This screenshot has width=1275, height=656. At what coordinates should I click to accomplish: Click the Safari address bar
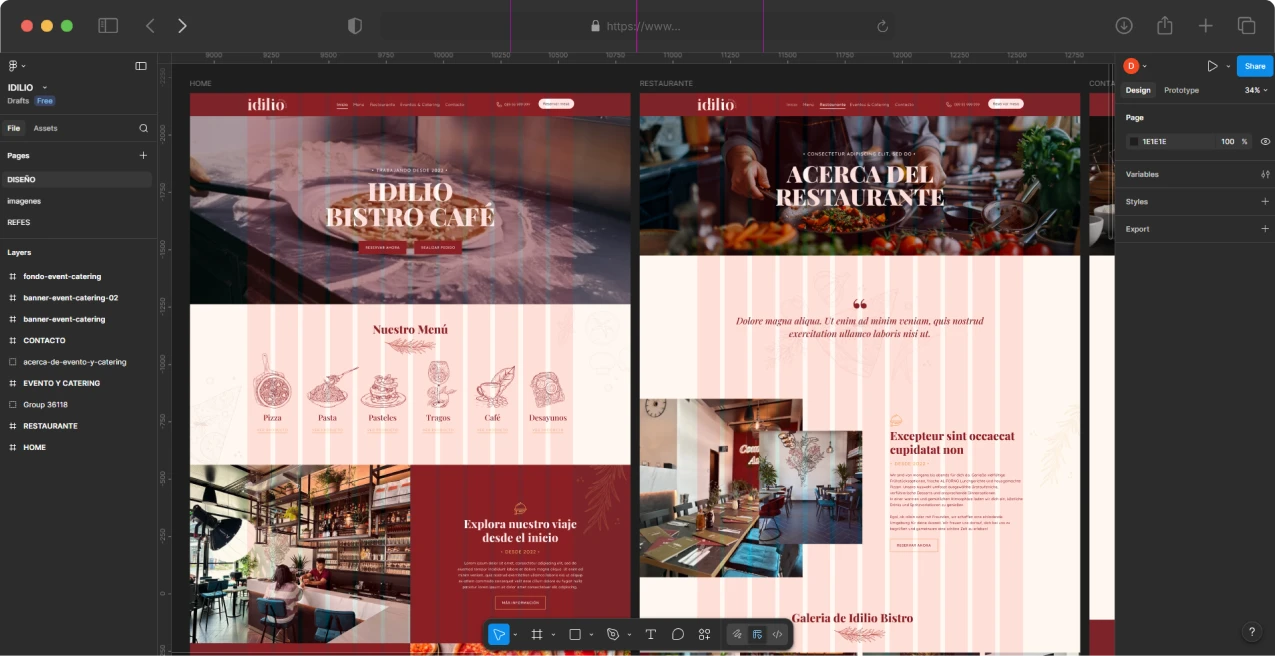637,26
